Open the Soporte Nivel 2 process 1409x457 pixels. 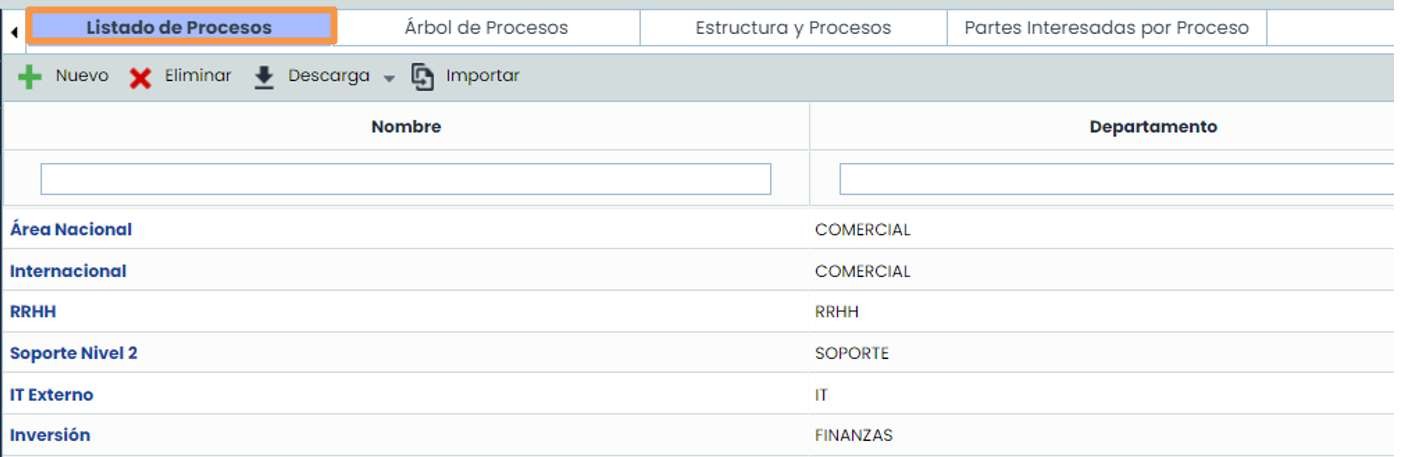(x=74, y=353)
